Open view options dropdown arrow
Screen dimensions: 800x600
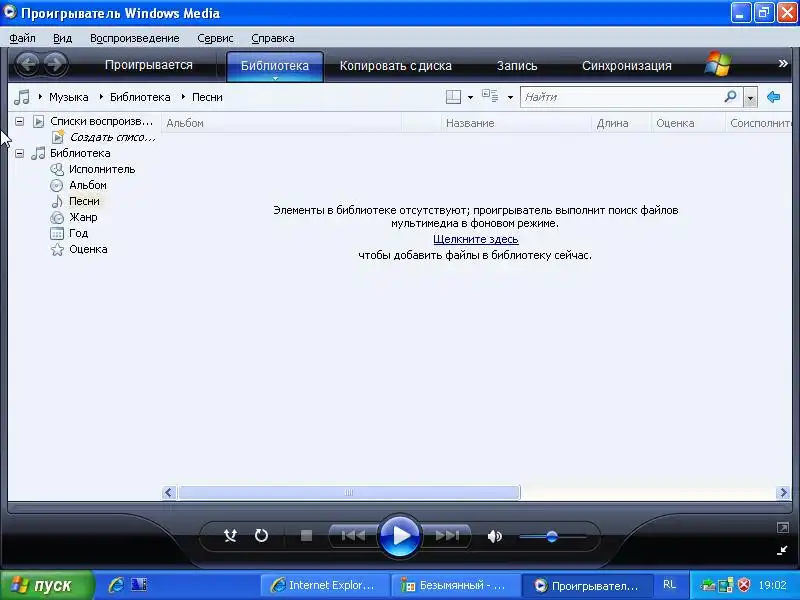click(510, 97)
